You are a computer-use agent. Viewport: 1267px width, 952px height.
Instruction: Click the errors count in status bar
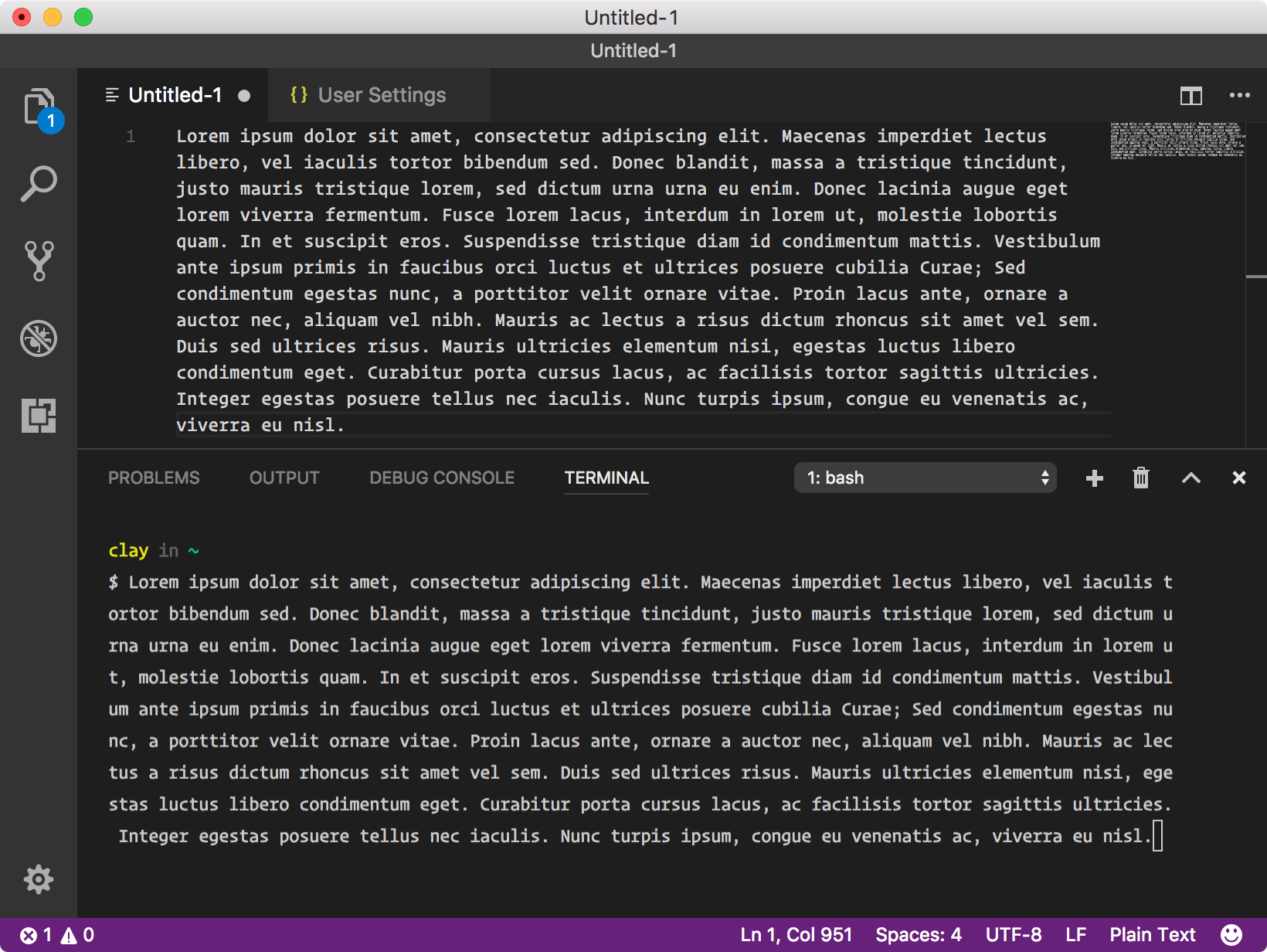click(x=36, y=935)
